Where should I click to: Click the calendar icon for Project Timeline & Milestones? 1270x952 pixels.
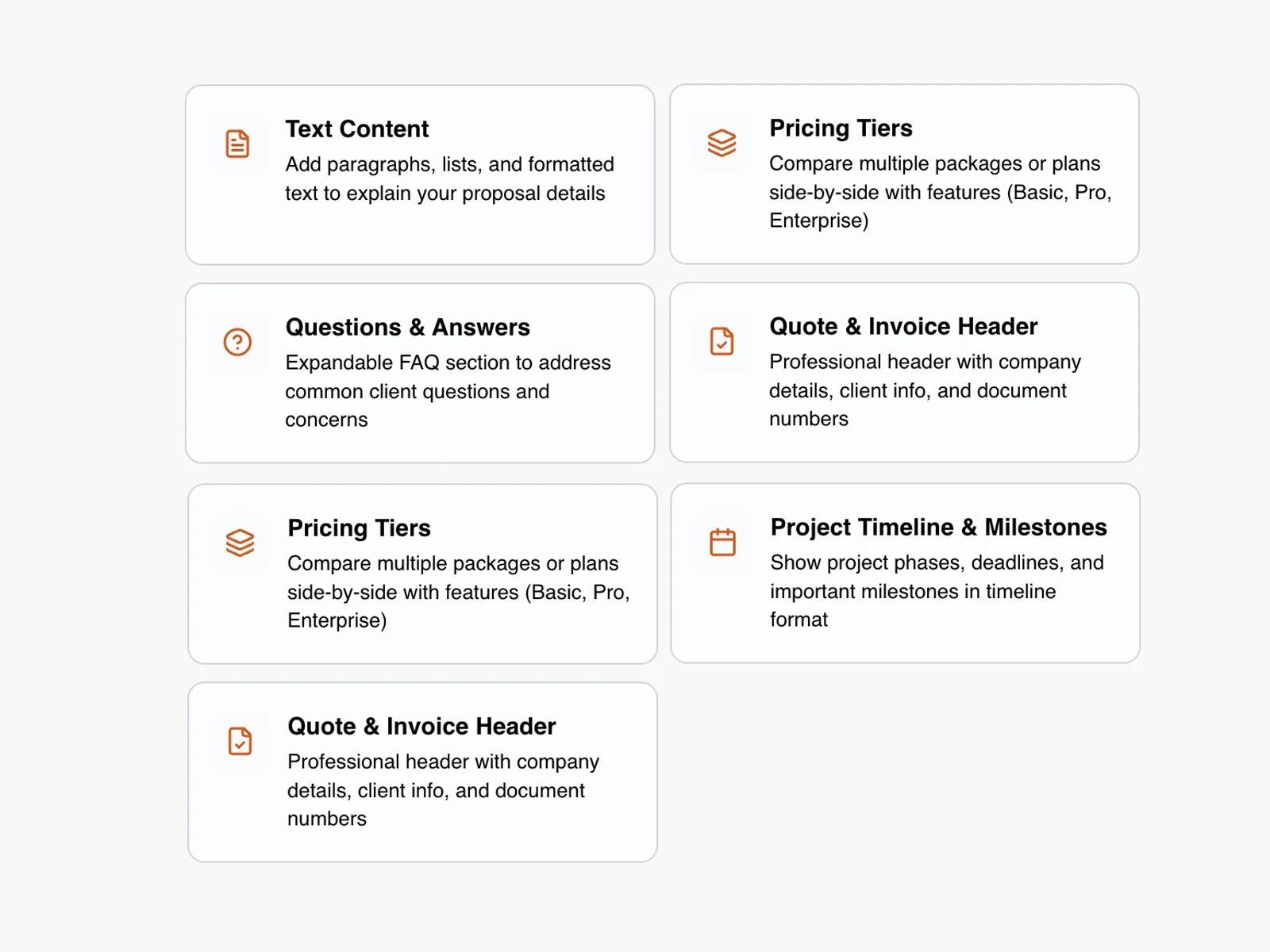(x=722, y=543)
